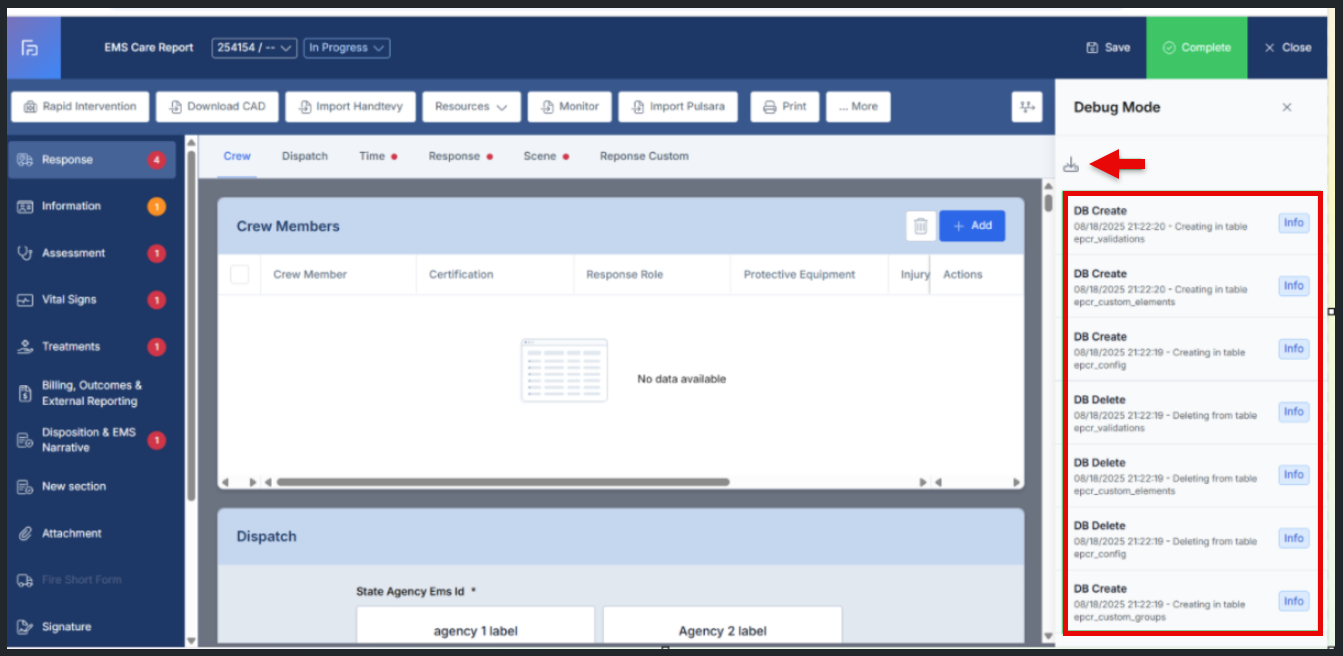Open the Treatments section in sidebar
The height and width of the screenshot is (656, 1343).
pyautogui.click(x=70, y=347)
